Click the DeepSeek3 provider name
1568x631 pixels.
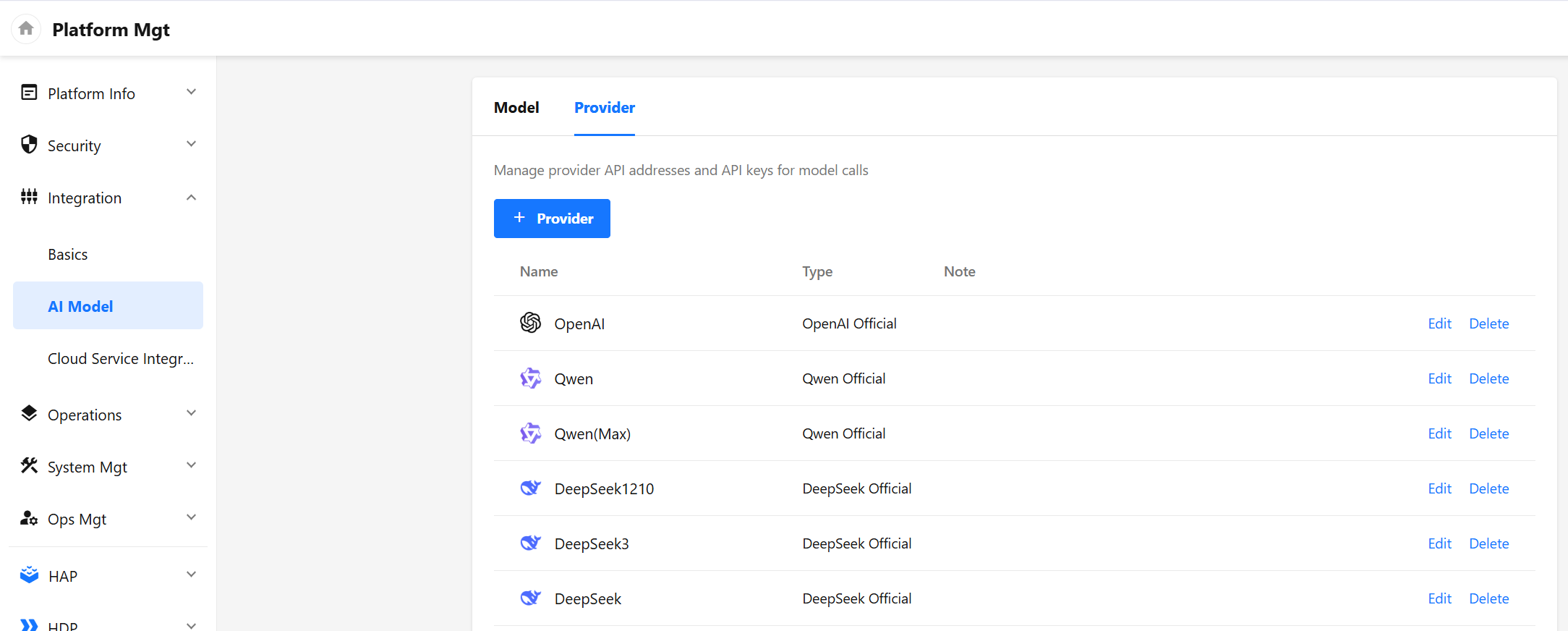point(592,544)
